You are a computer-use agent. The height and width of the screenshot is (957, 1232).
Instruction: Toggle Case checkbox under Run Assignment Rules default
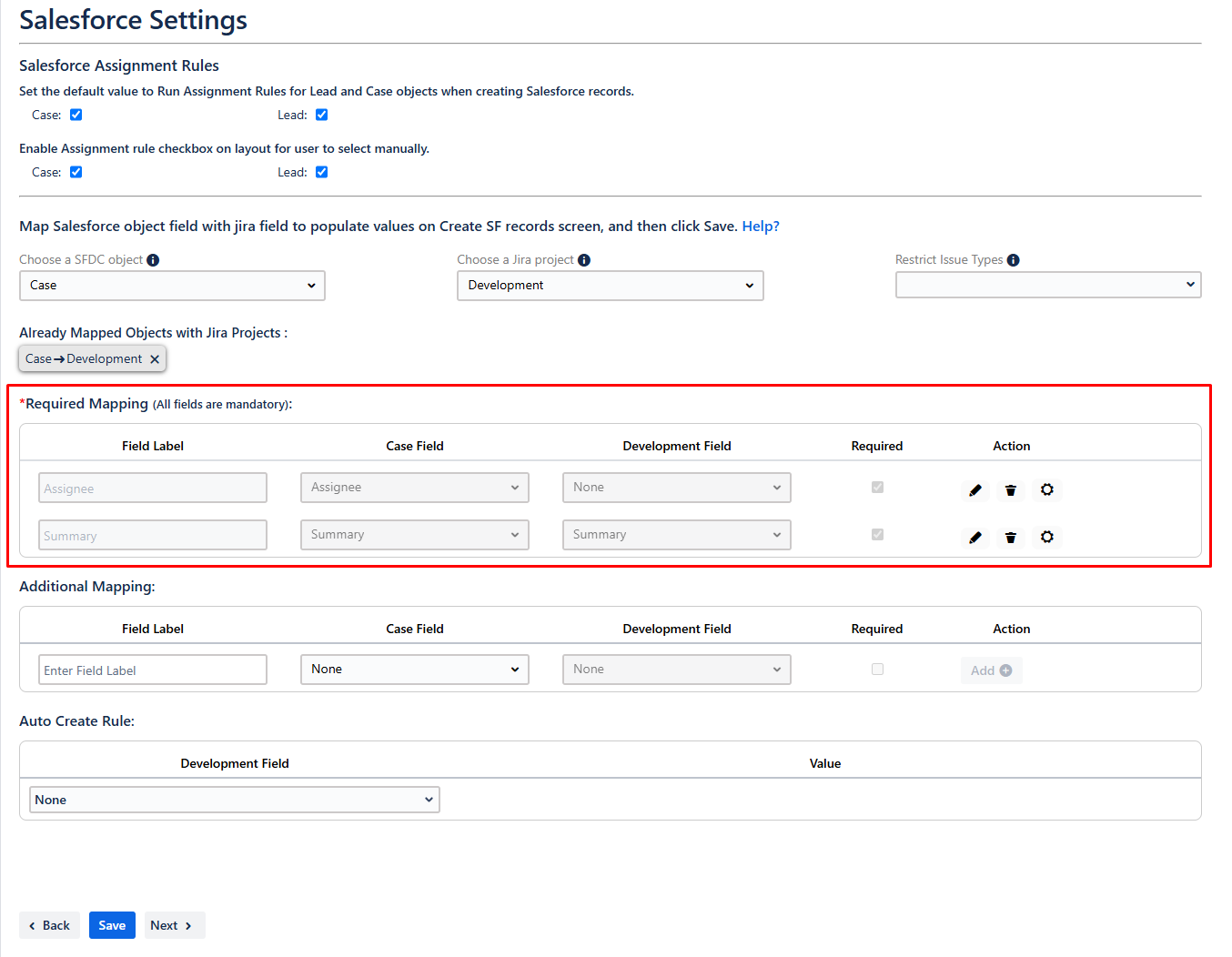pos(76,115)
